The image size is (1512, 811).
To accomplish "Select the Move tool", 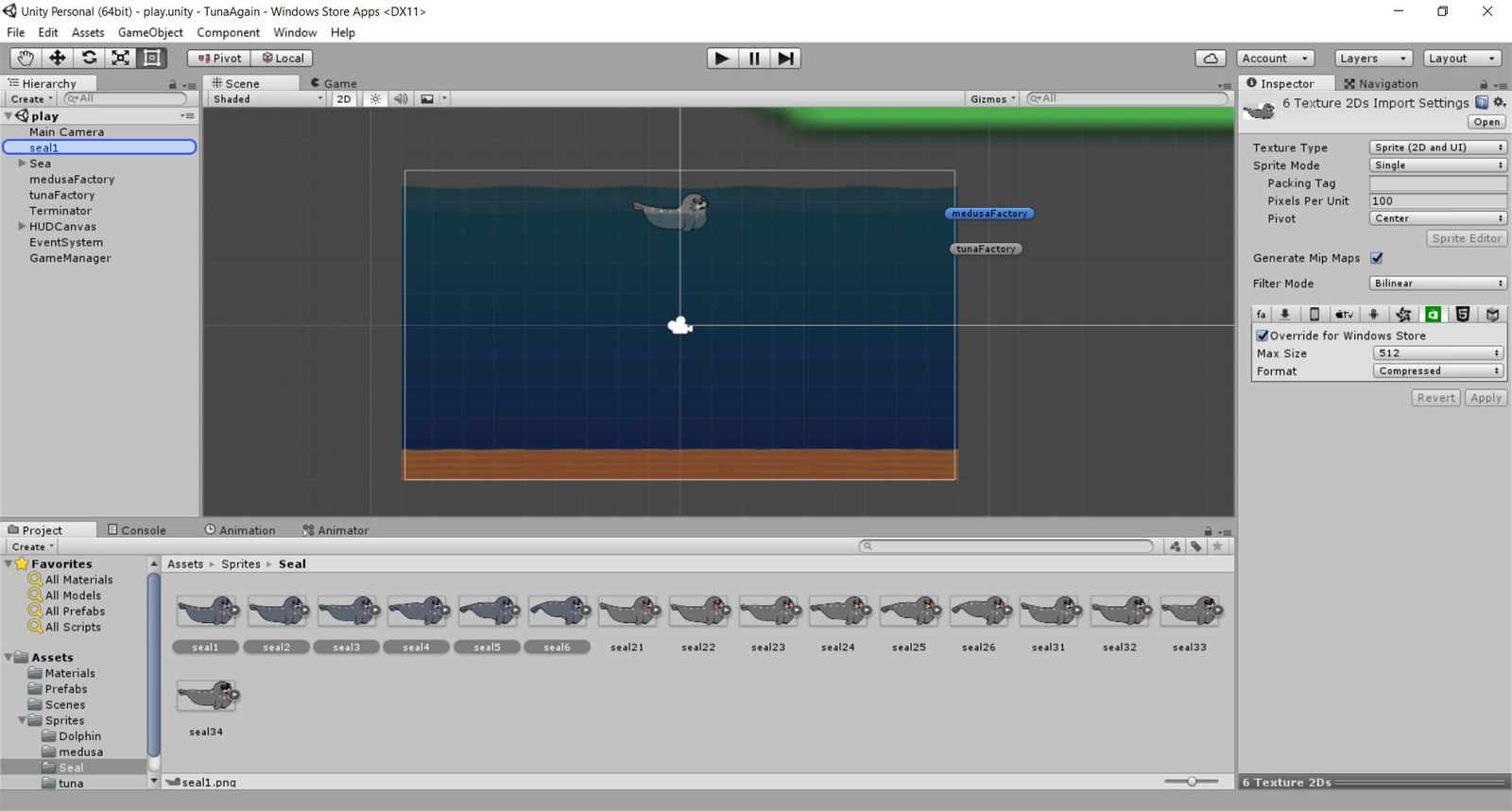I will [57, 58].
